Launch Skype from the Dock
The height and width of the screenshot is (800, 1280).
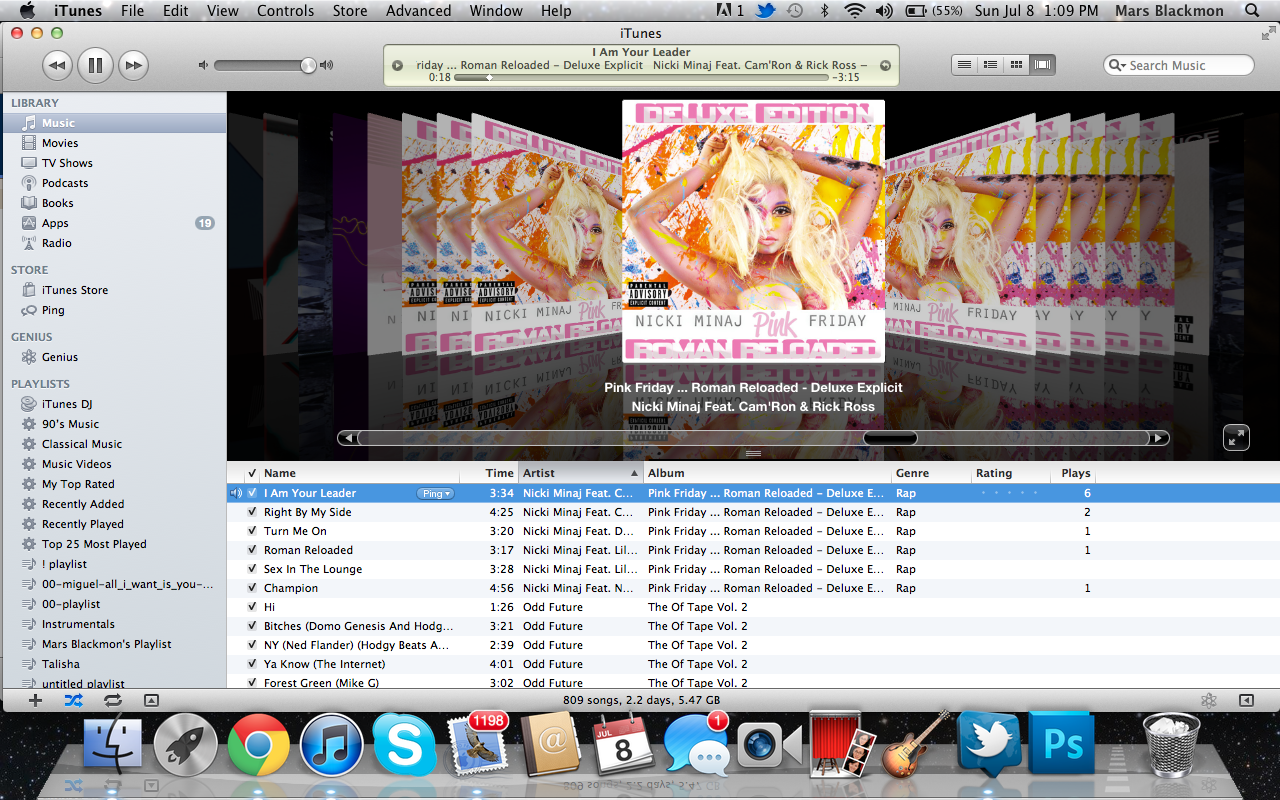404,744
